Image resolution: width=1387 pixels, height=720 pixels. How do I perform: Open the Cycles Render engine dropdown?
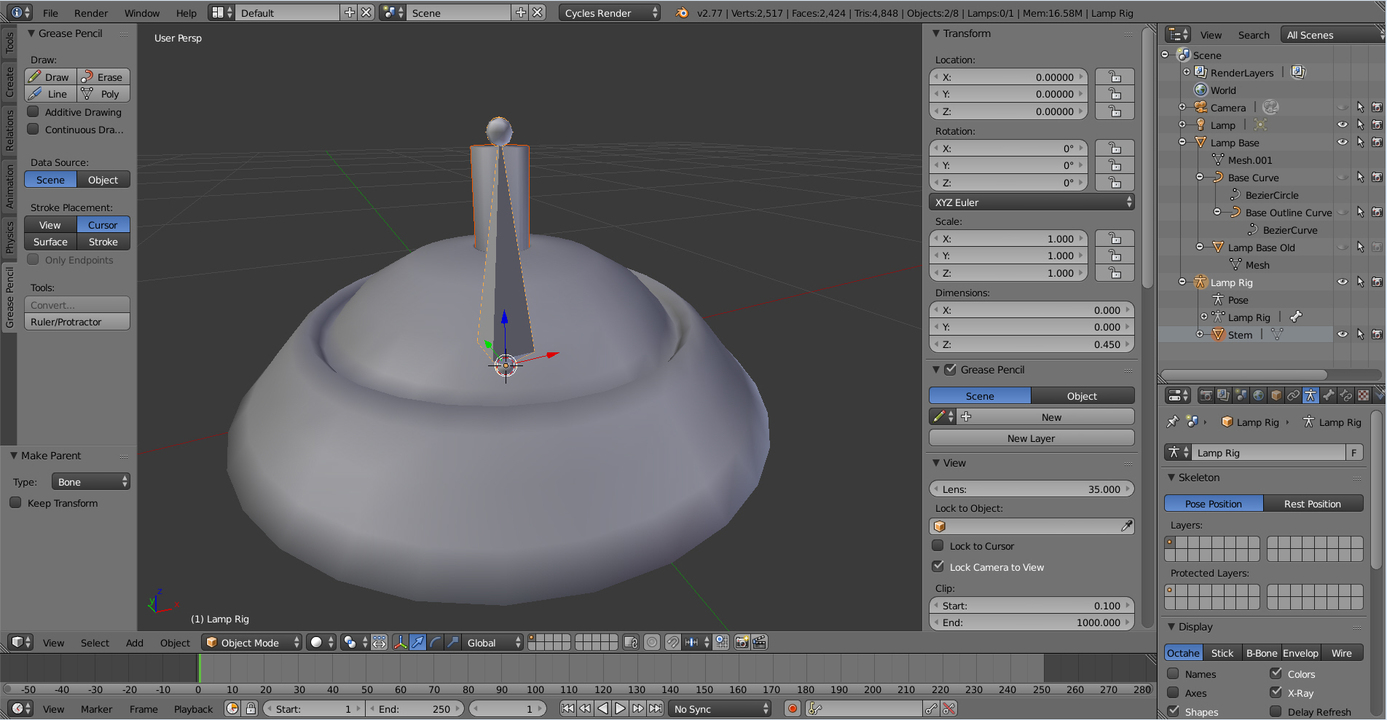(x=610, y=13)
